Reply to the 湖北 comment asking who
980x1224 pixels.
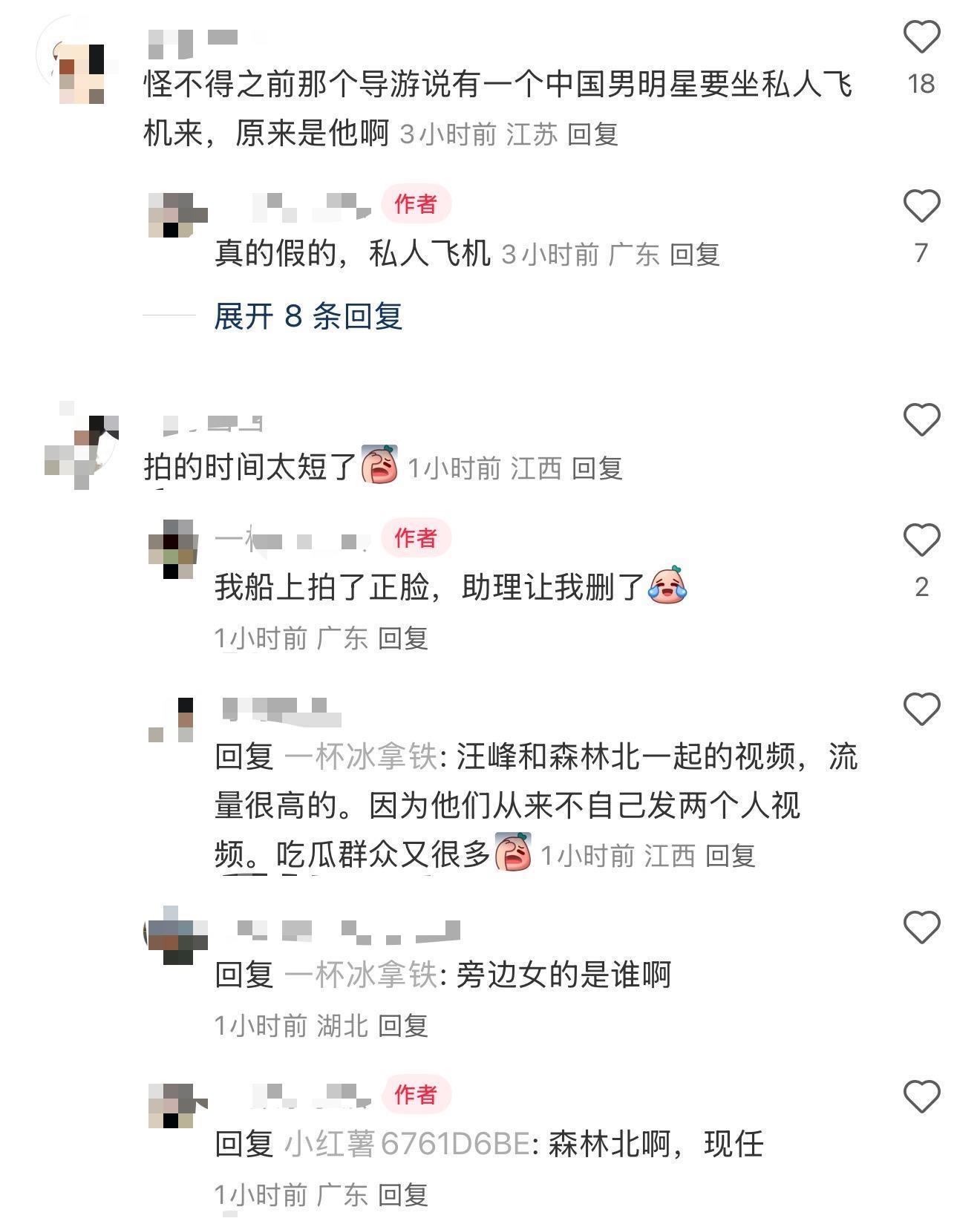[403, 1026]
